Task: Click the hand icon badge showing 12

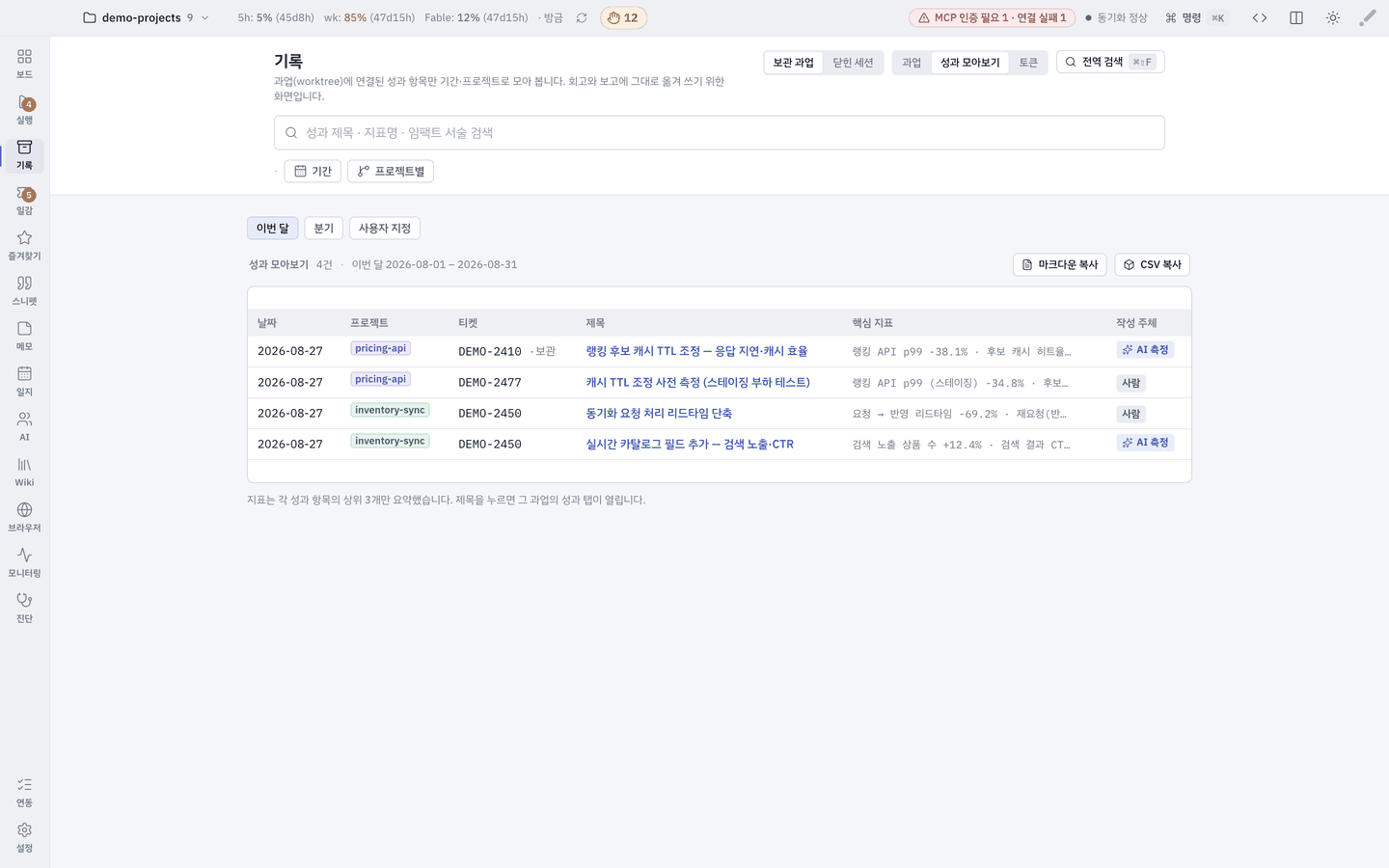Action: click(623, 17)
